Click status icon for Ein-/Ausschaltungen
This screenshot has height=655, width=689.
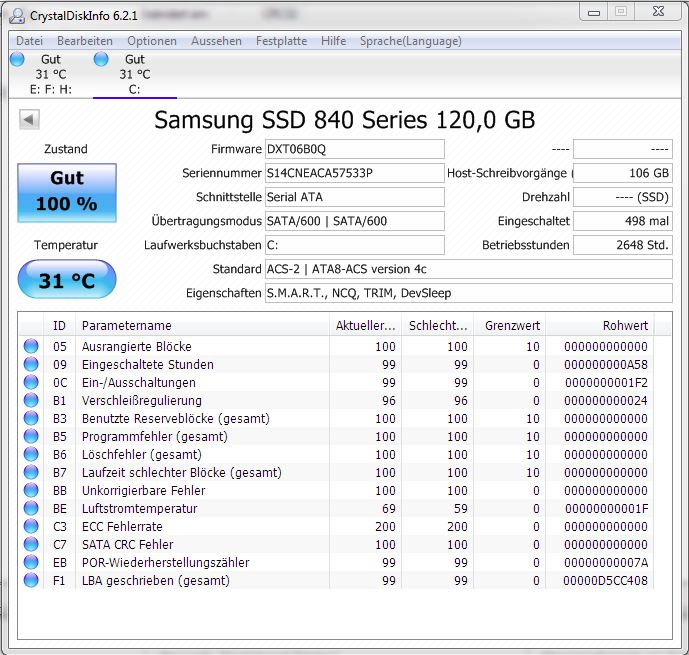click(31, 382)
